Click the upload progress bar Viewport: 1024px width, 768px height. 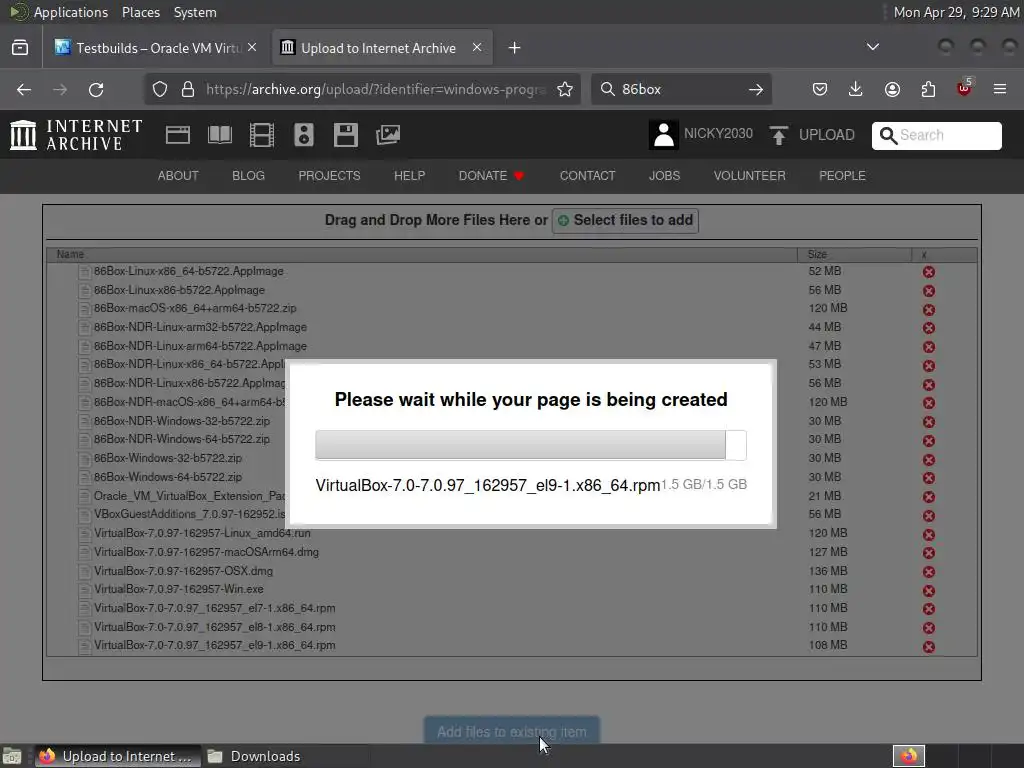tap(530, 445)
